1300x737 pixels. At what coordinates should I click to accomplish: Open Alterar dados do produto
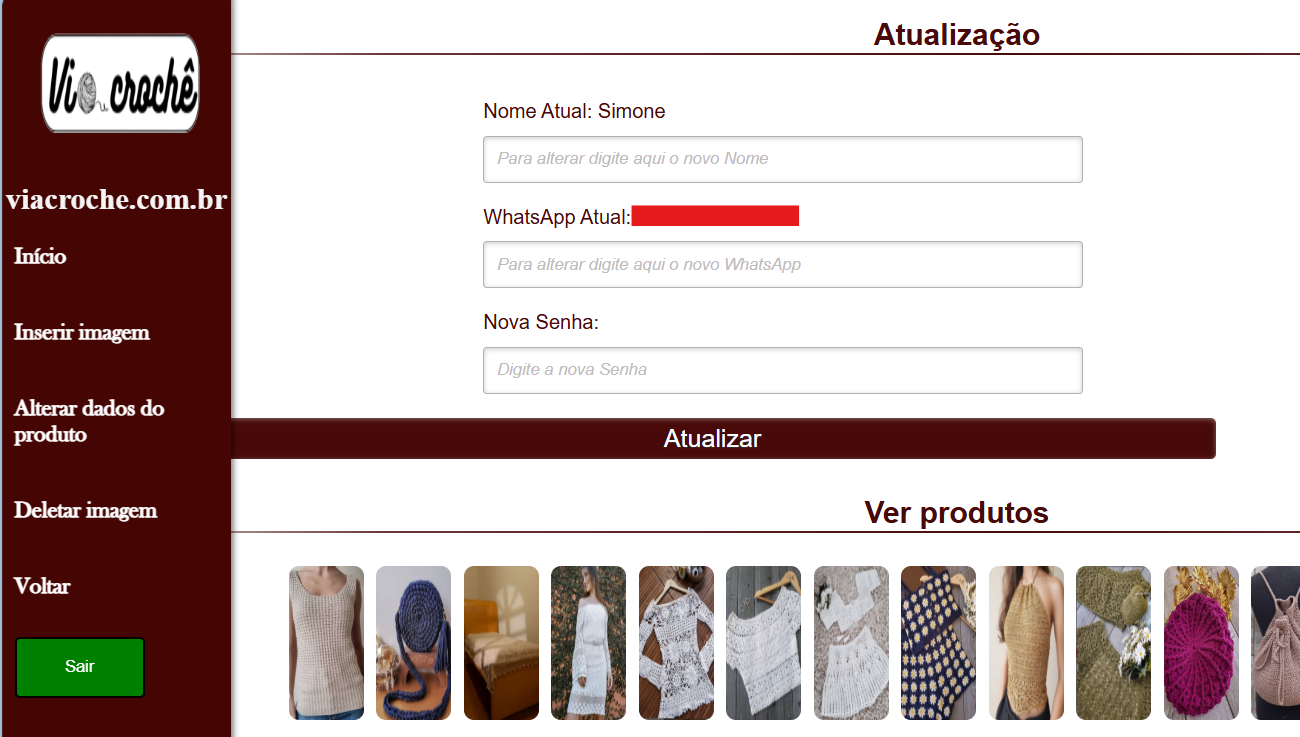pos(89,421)
